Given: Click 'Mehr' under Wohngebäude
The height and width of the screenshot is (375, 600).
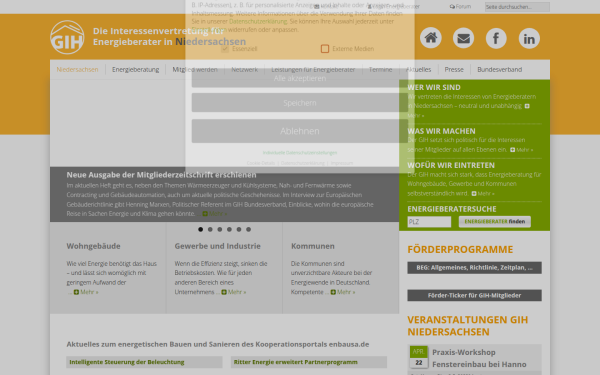Looking at the screenshot, I should tap(86, 292).
